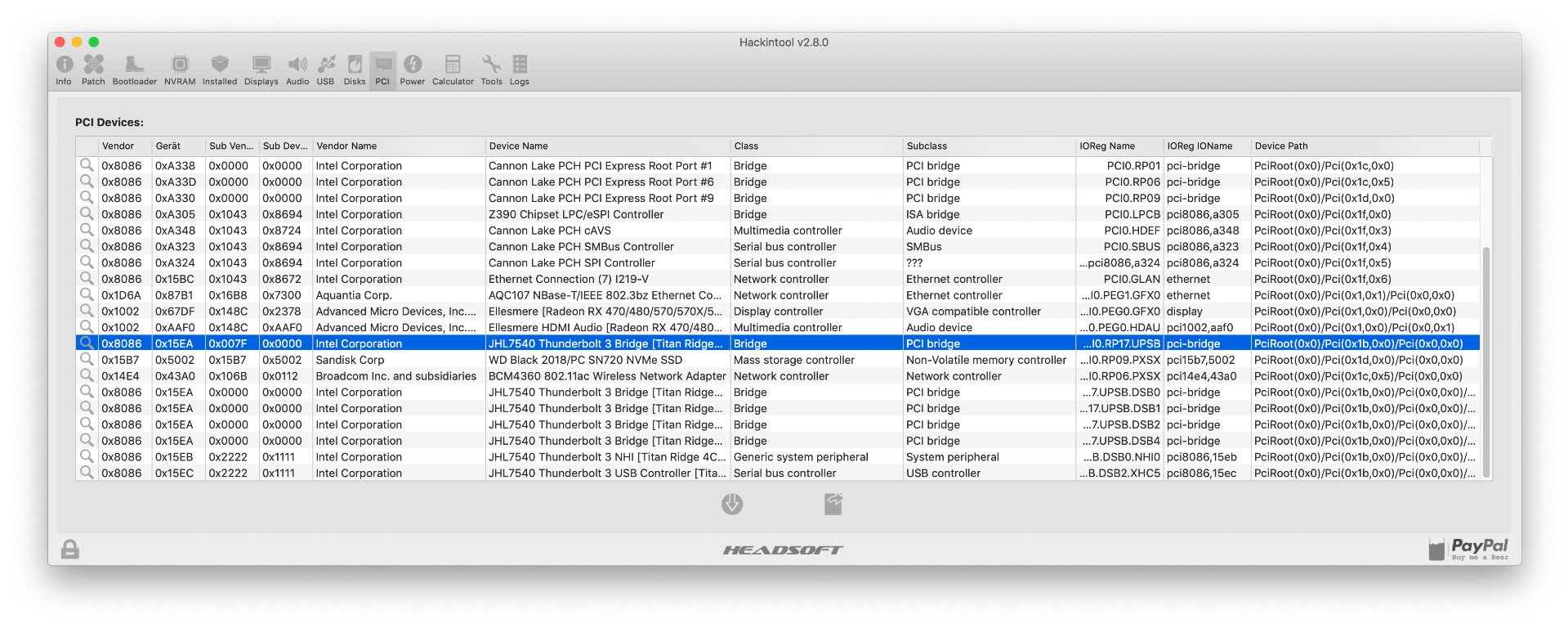Select the Ellesmere HDMI Audio device cell
Screen dimensions: 1568x628
(x=608, y=328)
